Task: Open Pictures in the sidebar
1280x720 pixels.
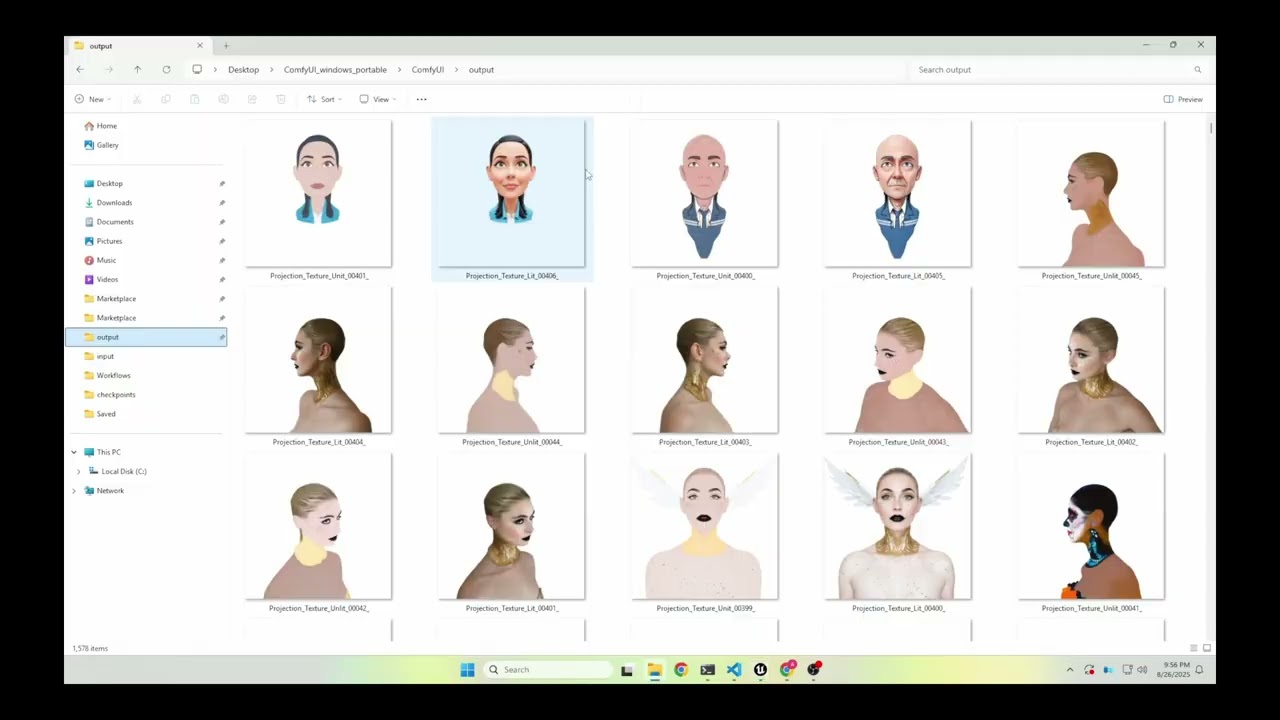Action: point(109,241)
